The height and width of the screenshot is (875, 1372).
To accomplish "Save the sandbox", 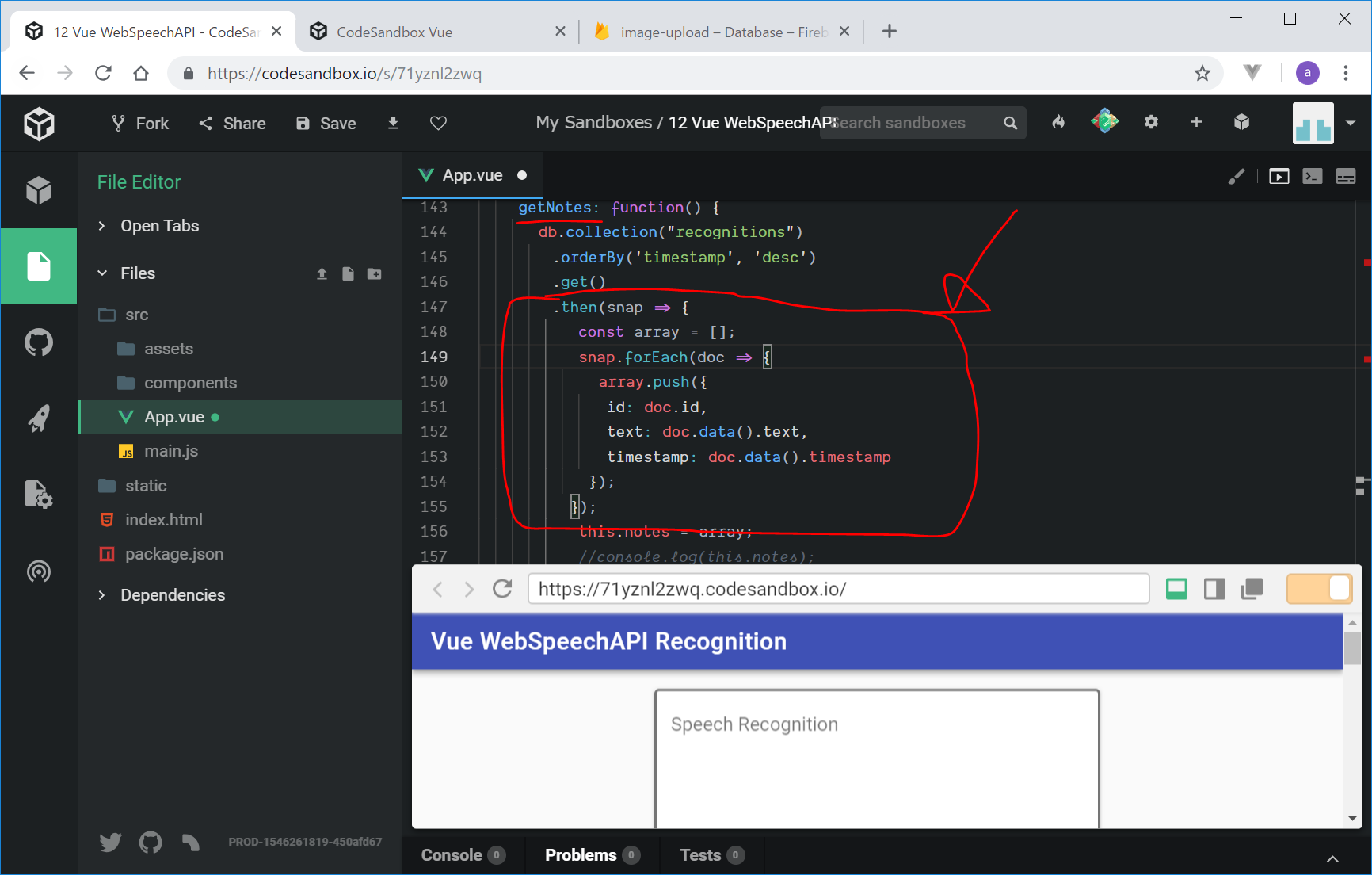I will point(326,123).
